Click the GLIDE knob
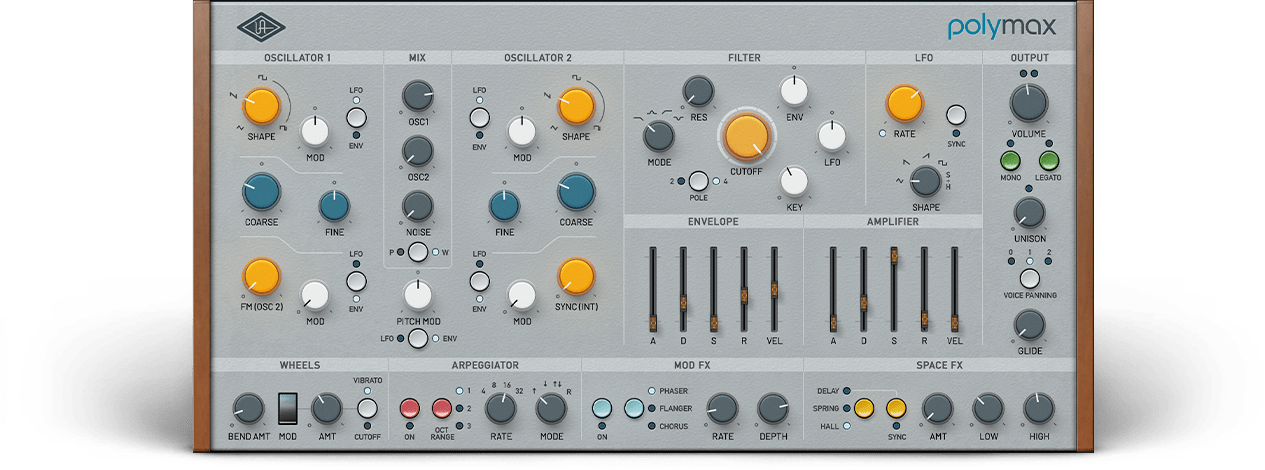The height and width of the screenshot is (470, 1265). coord(1029,325)
